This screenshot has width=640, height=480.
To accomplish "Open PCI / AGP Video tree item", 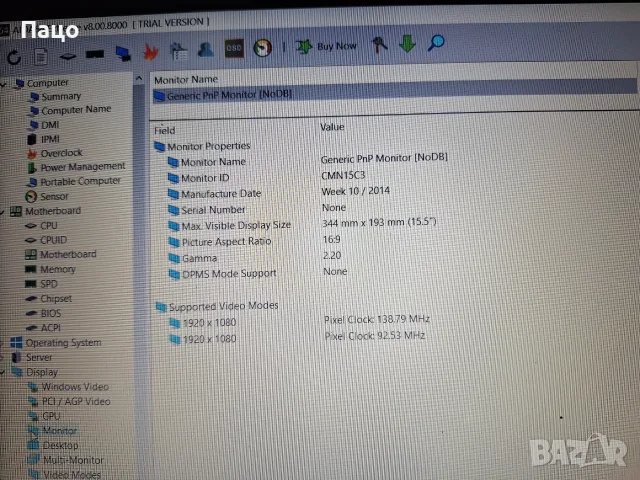I will pyautogui.click(x=76, y=402).
